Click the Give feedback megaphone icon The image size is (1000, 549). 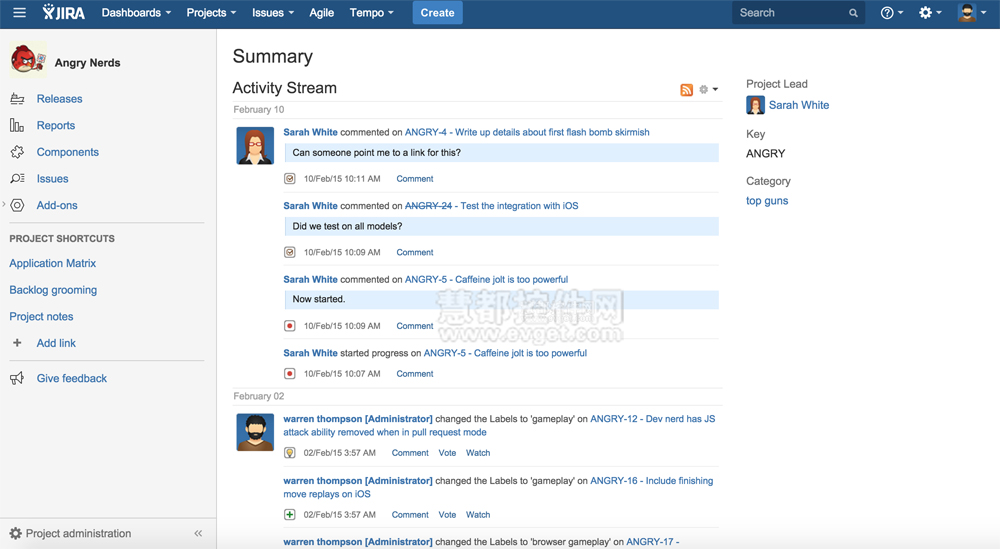(x=17, y=378)
